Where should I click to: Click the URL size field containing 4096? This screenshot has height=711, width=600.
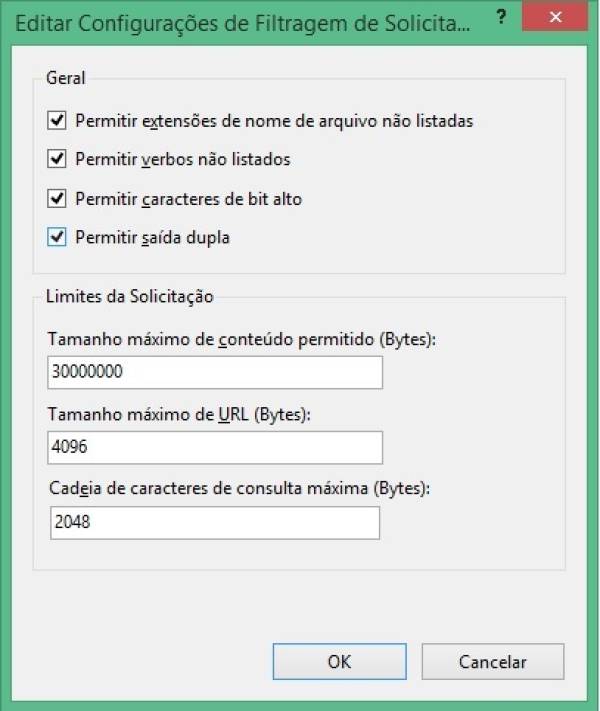[x=215, y=447]
